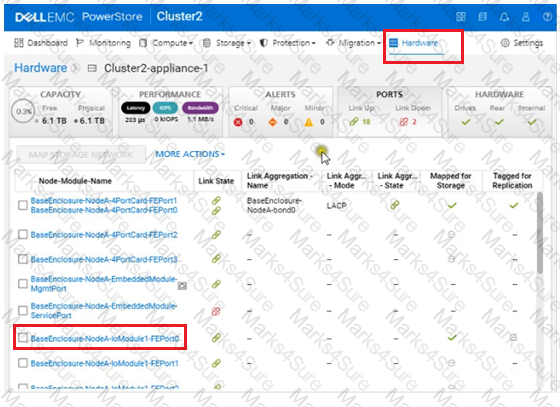Open the user account icon
The image size is (560, 407).
pos(526,16)
